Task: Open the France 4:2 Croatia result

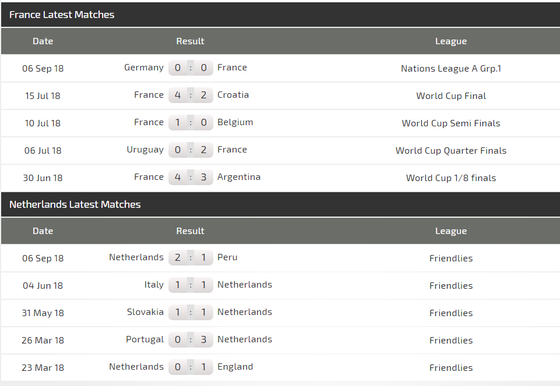Action: (190, 95)
